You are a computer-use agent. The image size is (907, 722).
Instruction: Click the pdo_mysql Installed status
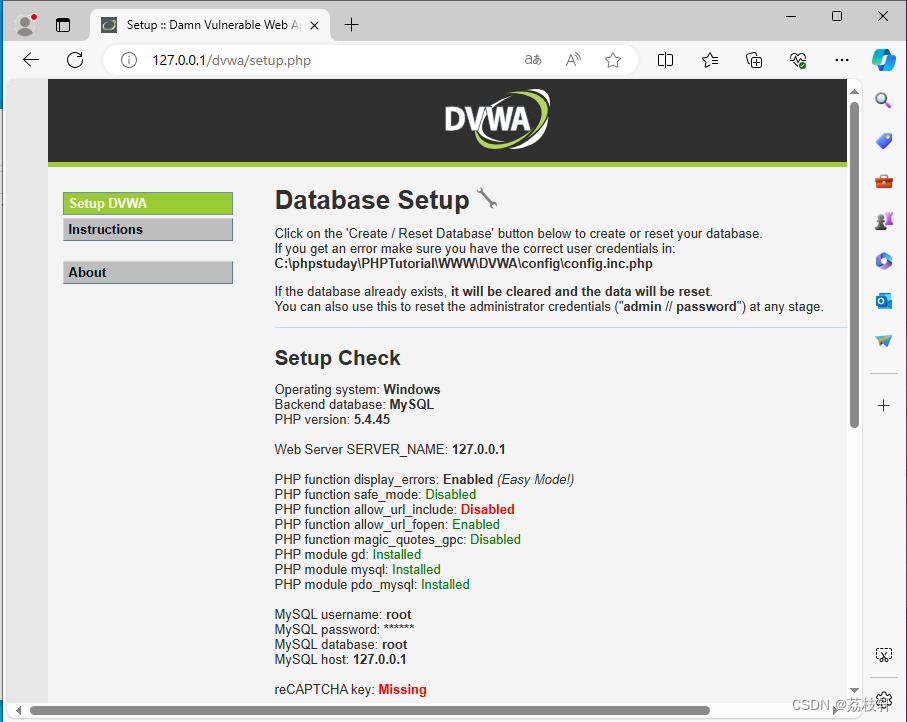coord(445,585)
